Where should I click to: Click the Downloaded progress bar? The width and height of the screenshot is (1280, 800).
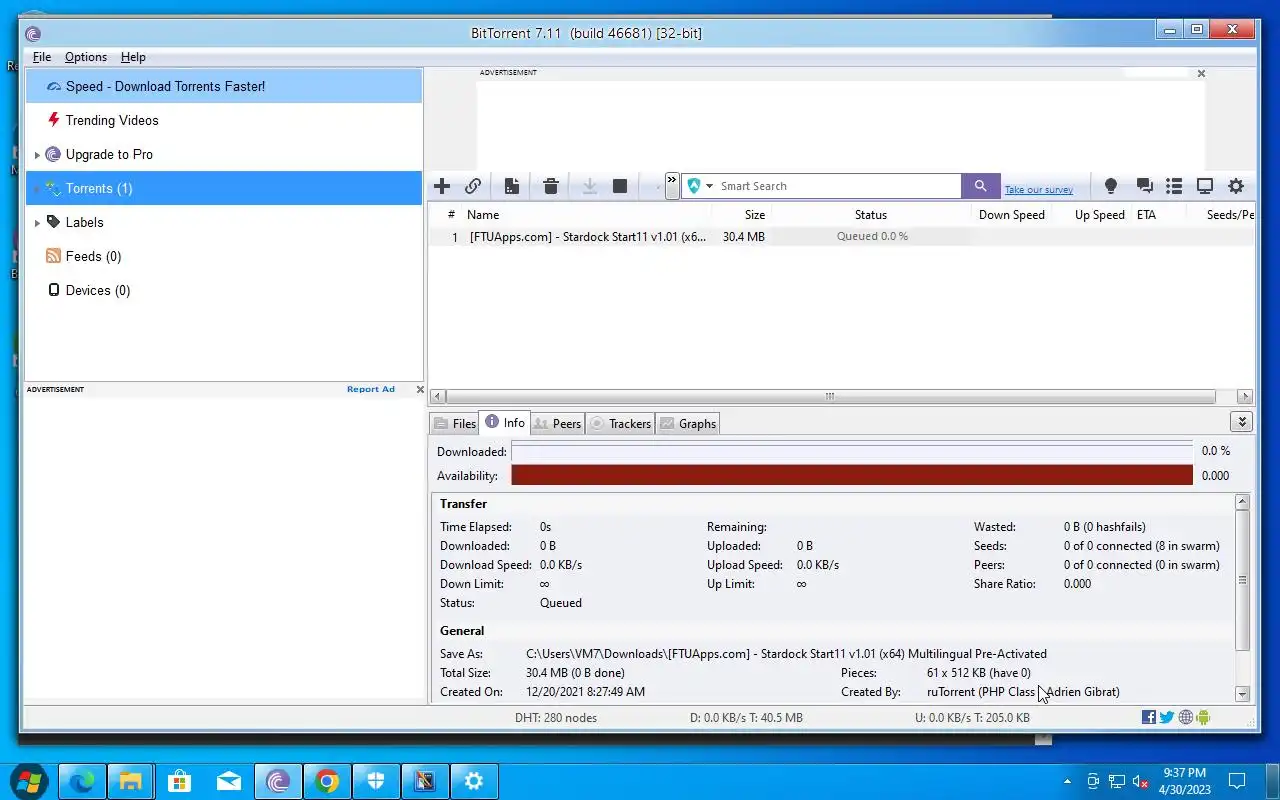(852, 451)
